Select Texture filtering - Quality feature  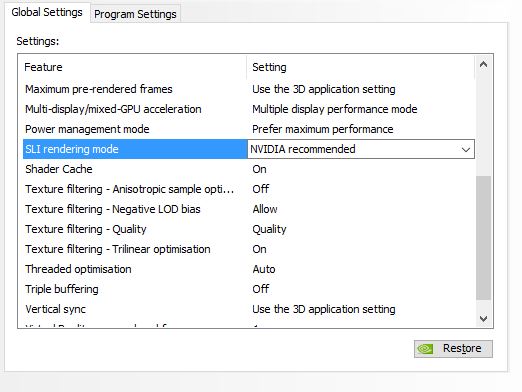86,229
